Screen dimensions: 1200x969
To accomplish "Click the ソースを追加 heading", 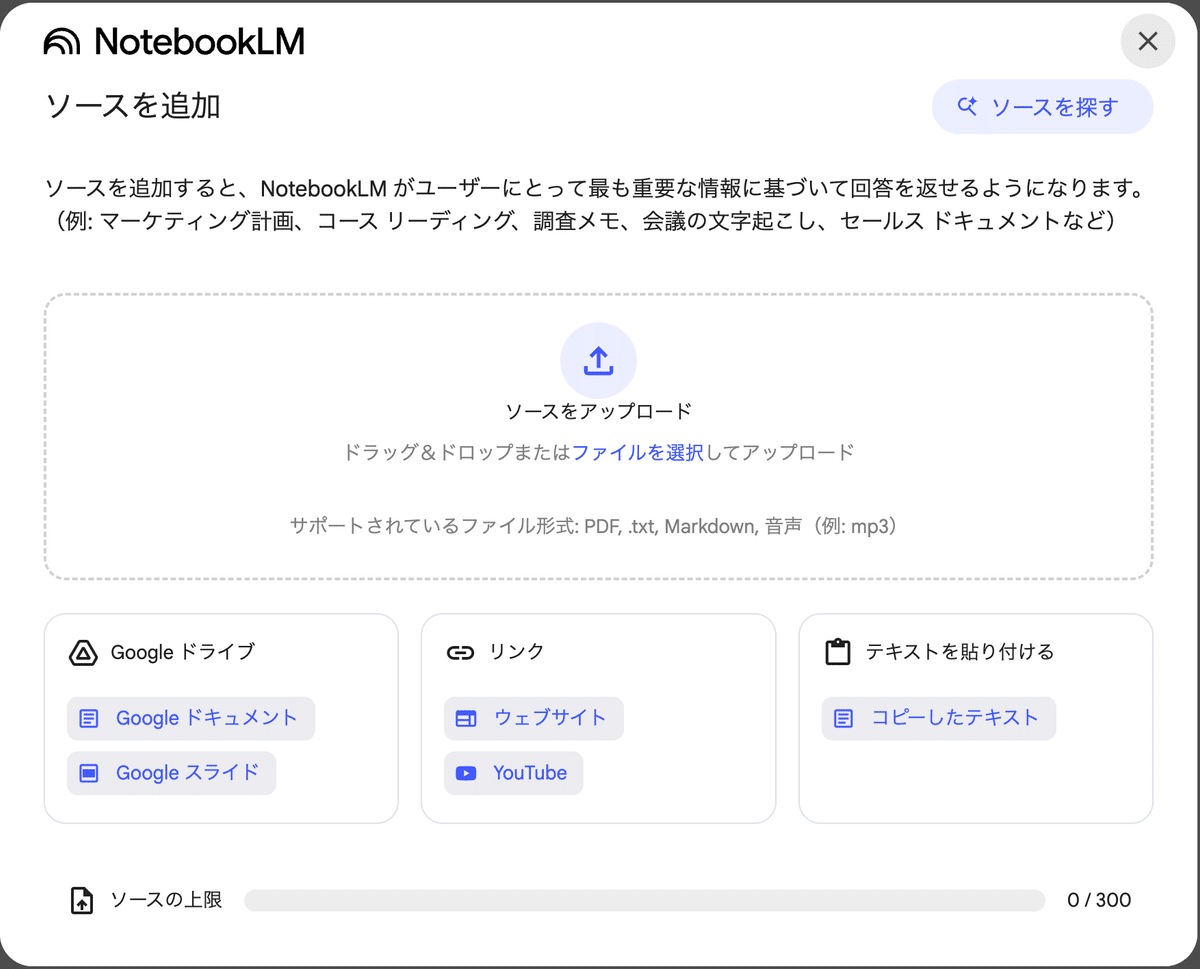I will pos(133,105).
